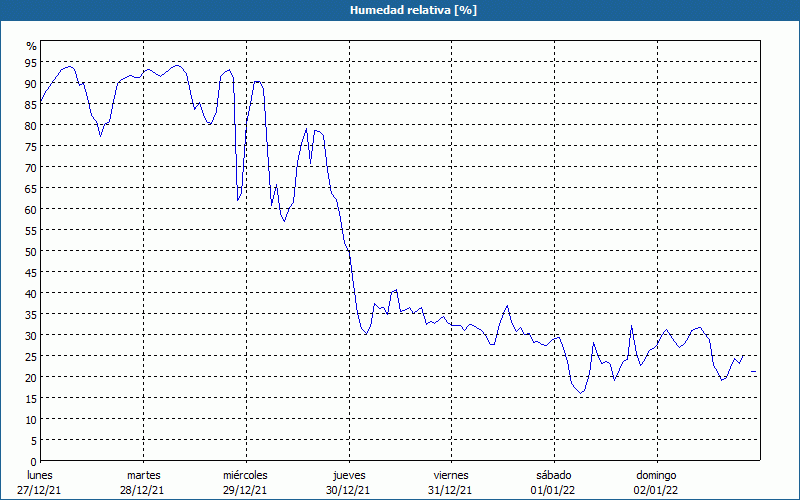Select the 29/12/21 date label
The image size is (800, 500).
coord(245,490)
